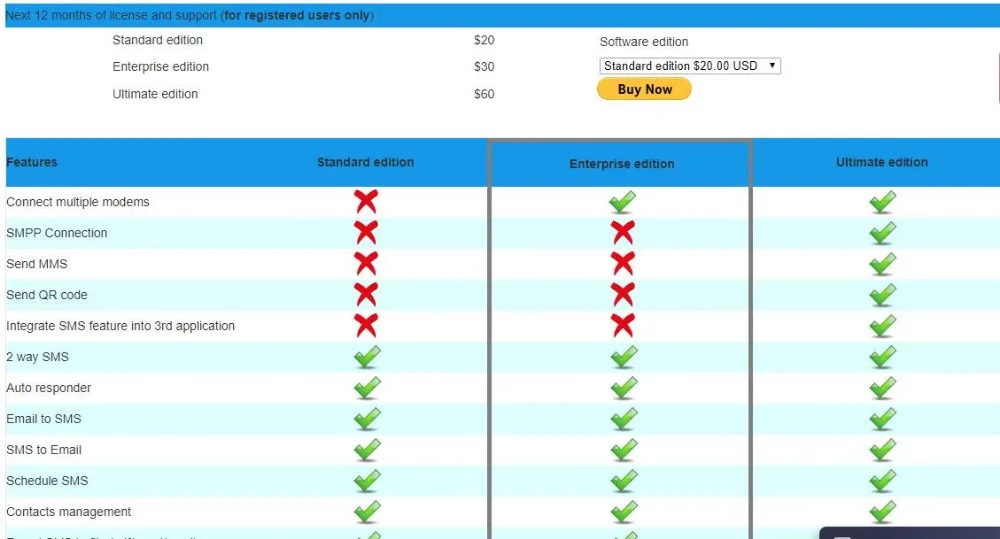Click red X for Integrate SMS feature Standard
This screenshot has height=539, width=1000.
(x=366, y=325)
